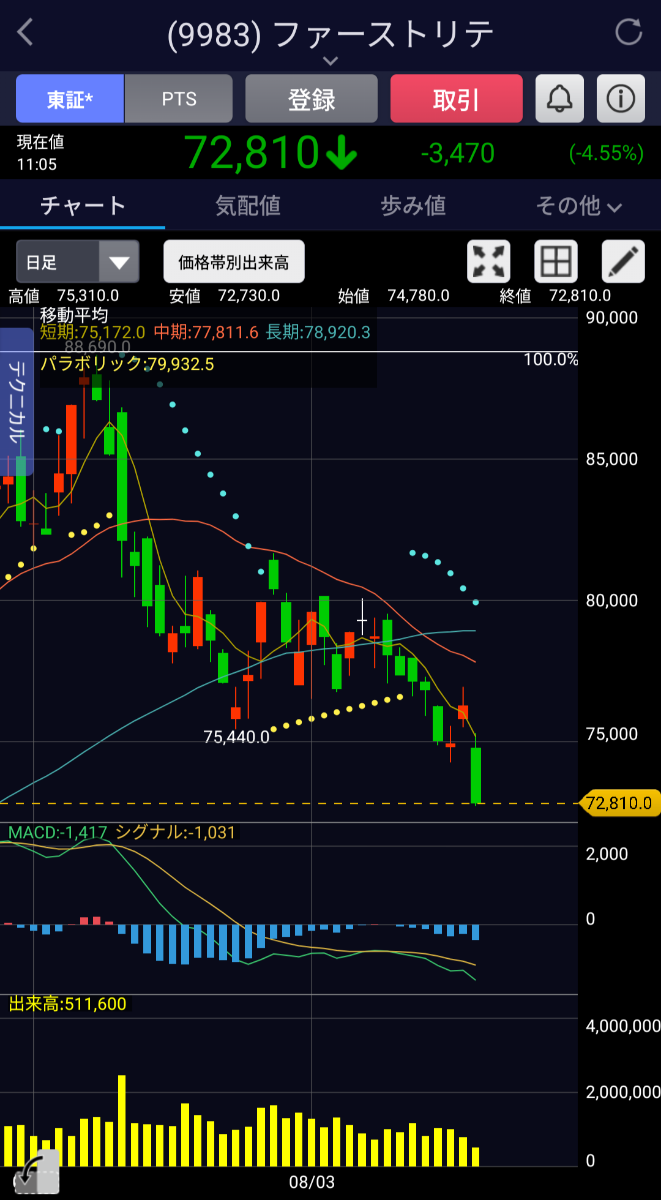
Task: Tap the (-4.55%) change percentage
Action: point(607,153)
